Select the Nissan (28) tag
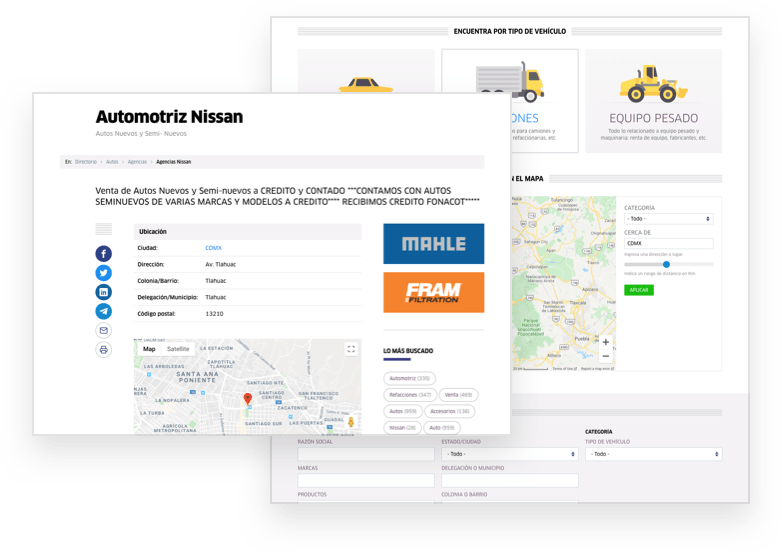 pyautogui.click(x=402, y=428)
